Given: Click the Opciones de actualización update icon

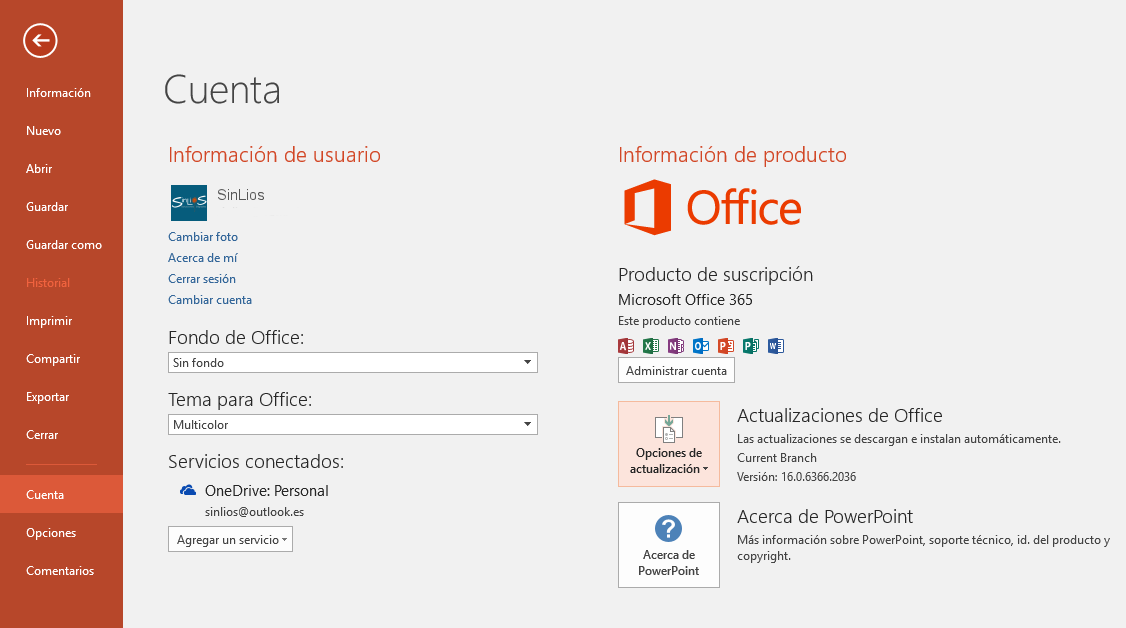Looking at the screenshot, I should pyautogui.click(x=668, y=428).
